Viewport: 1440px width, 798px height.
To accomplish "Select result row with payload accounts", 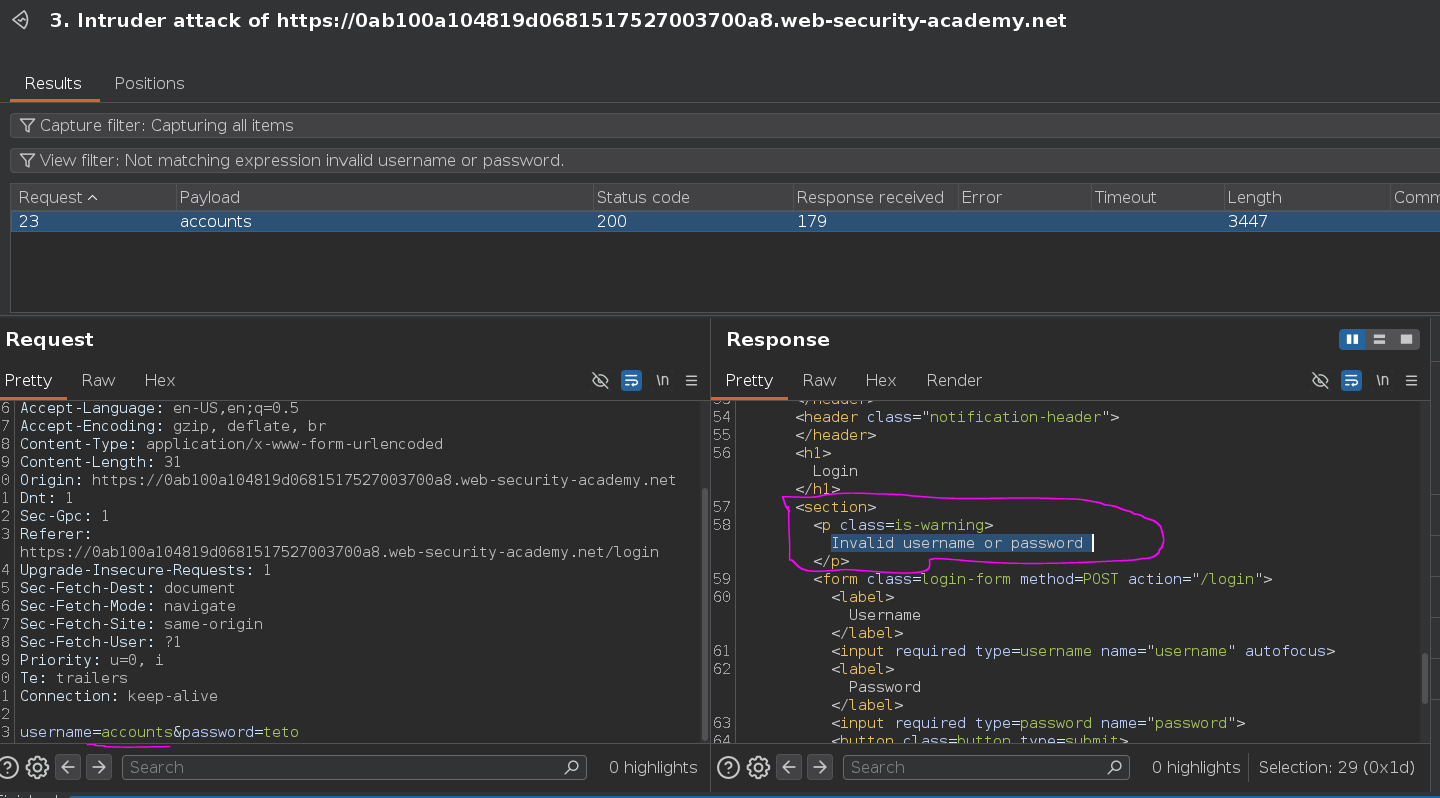I will pos(725,221).
